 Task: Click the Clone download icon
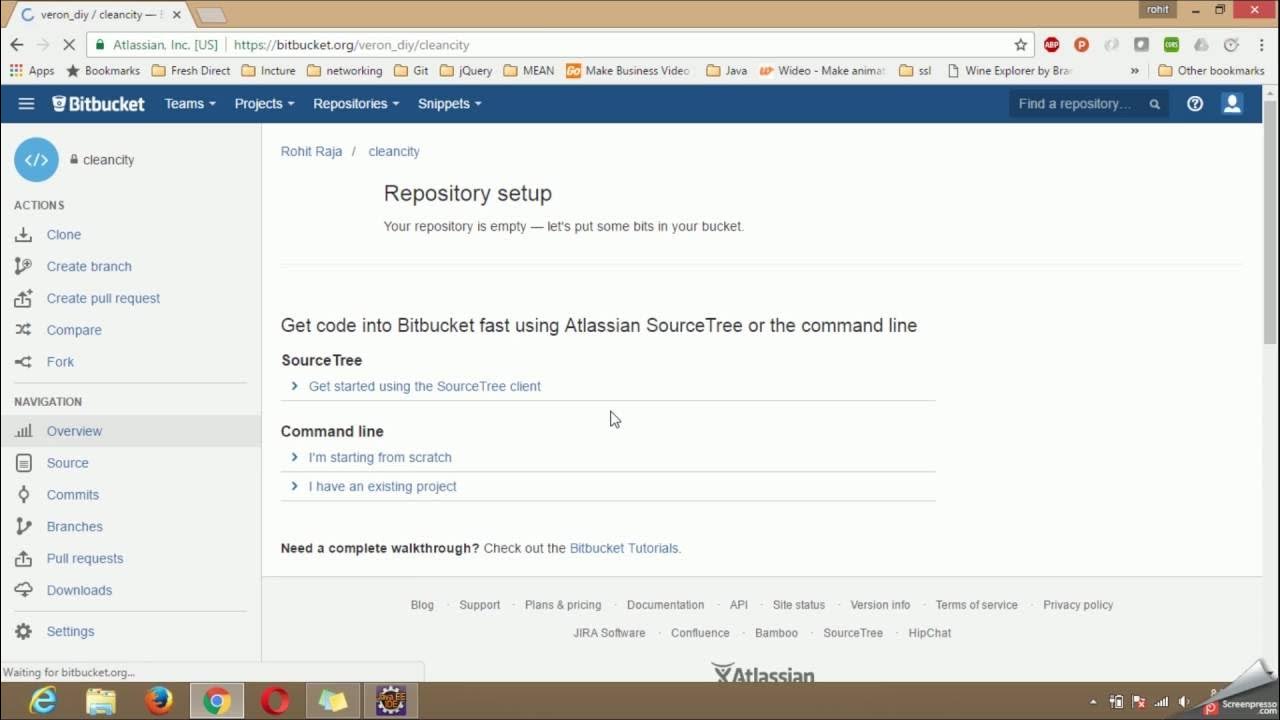[24, 235]
